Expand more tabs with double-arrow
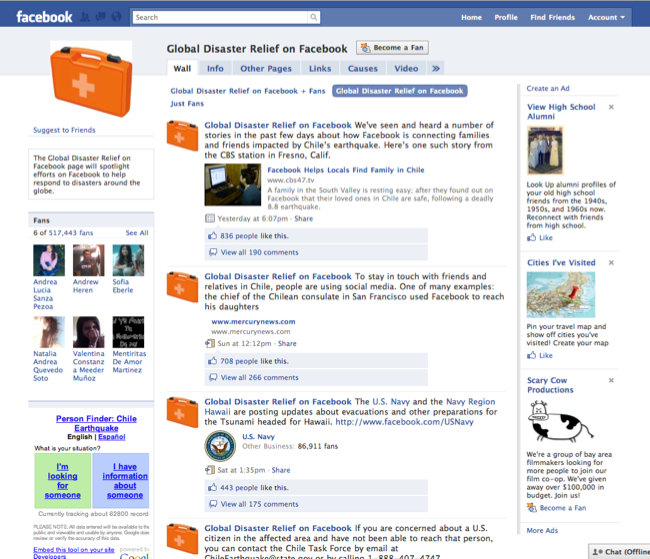This screenshot has width=650, height=559. [x=436, y=69]
